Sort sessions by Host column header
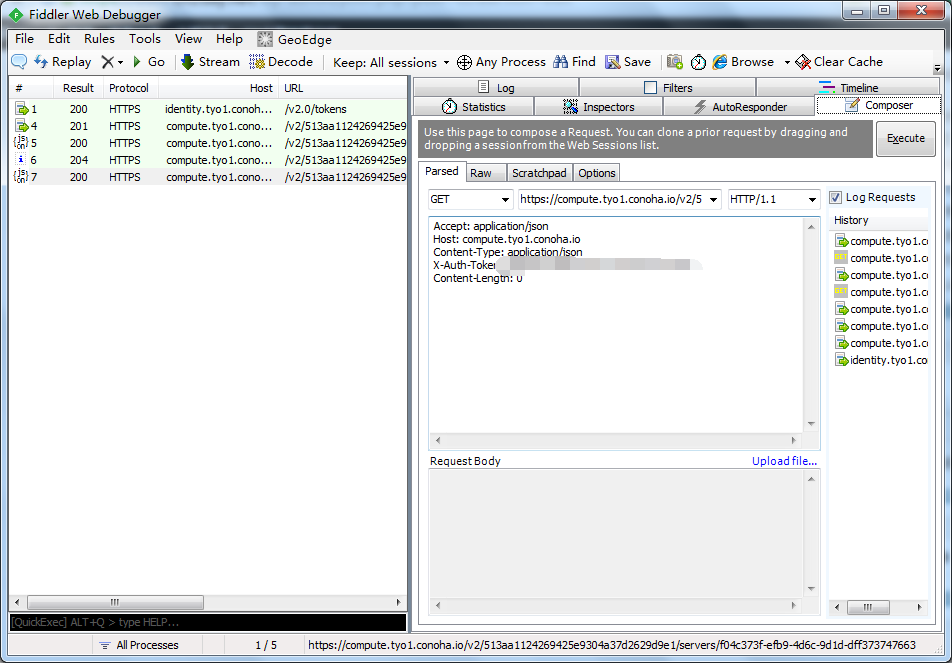 (219, 88)
